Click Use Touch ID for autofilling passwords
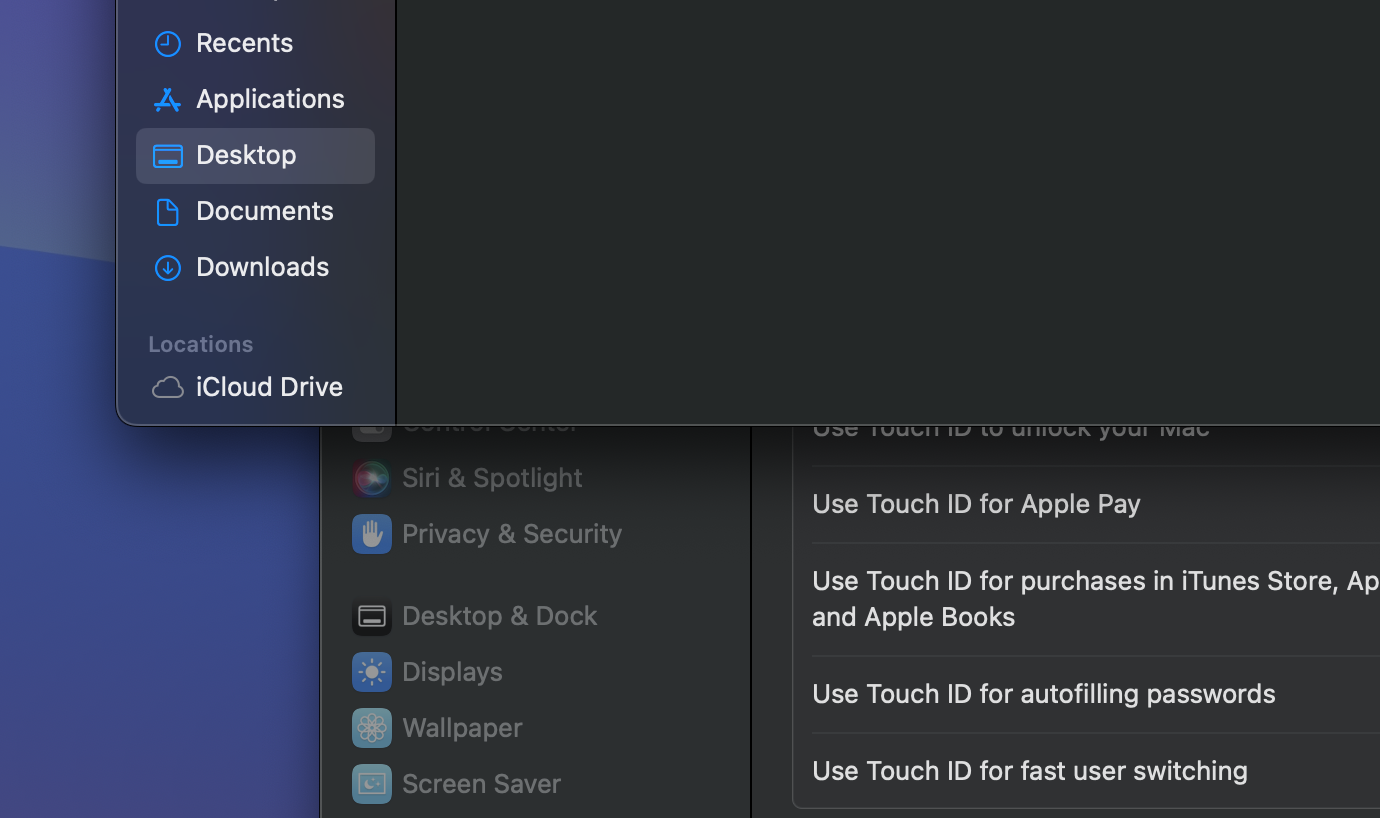1380x818 pixels. point(1043,694)
